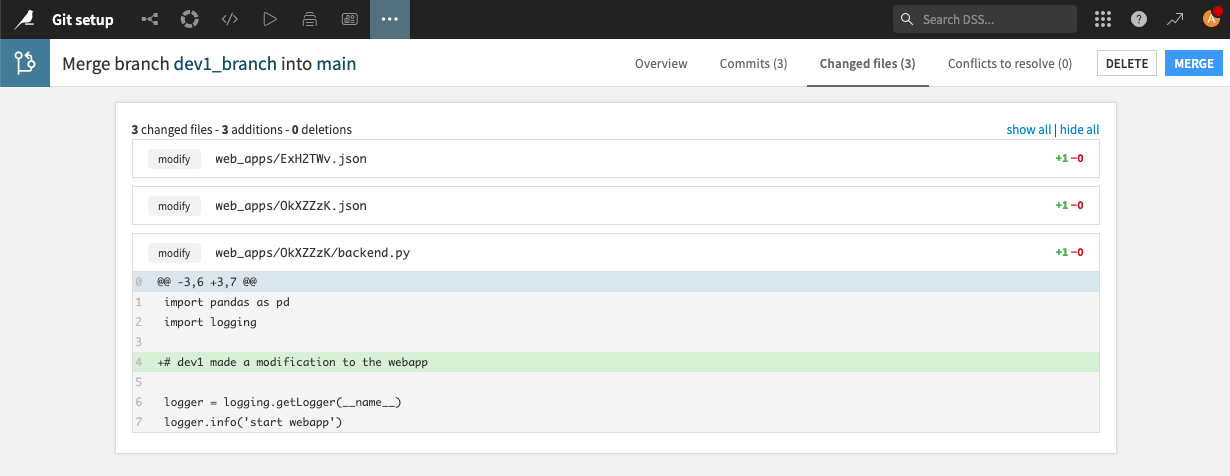This screenshot has width=1230, height=476.
Task: Open the applications grid icon
Action: (x=1103, y=19)
